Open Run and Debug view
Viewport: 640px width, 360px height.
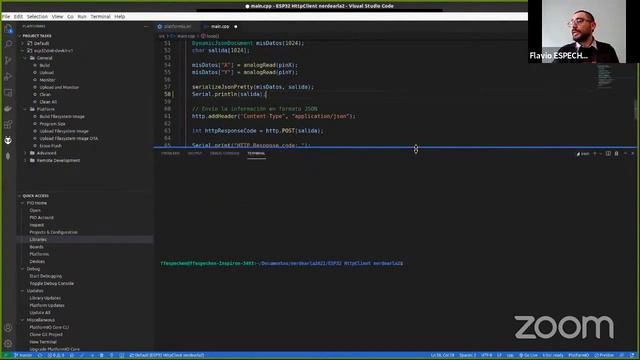8,76
